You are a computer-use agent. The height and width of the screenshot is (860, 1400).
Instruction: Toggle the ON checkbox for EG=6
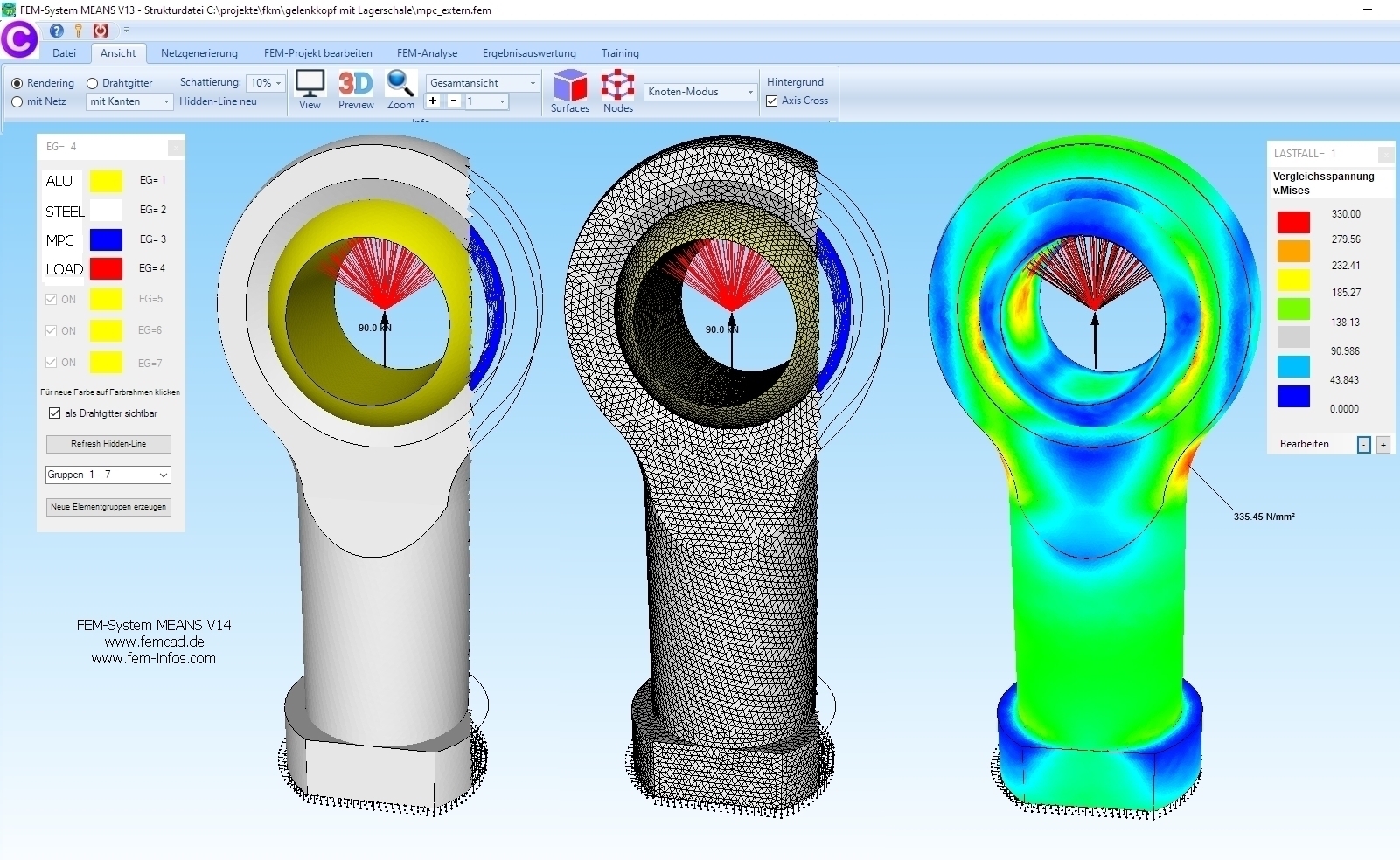click(x=51, y=330)
